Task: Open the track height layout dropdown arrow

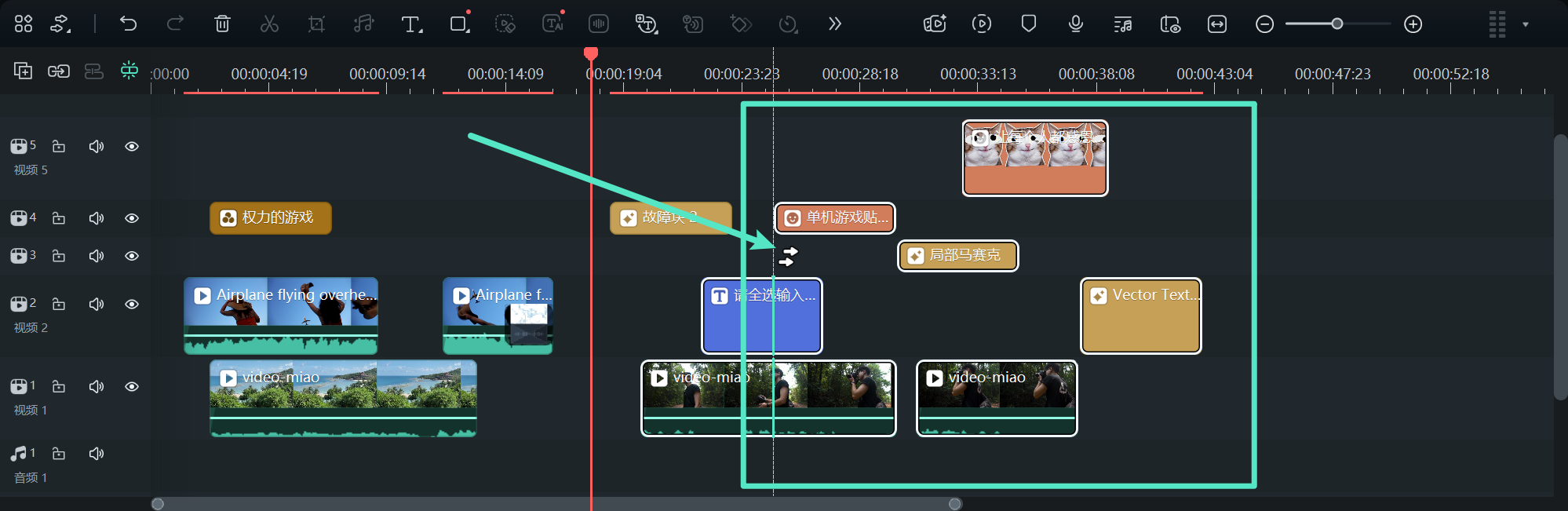Action: tap(1525, 24)
